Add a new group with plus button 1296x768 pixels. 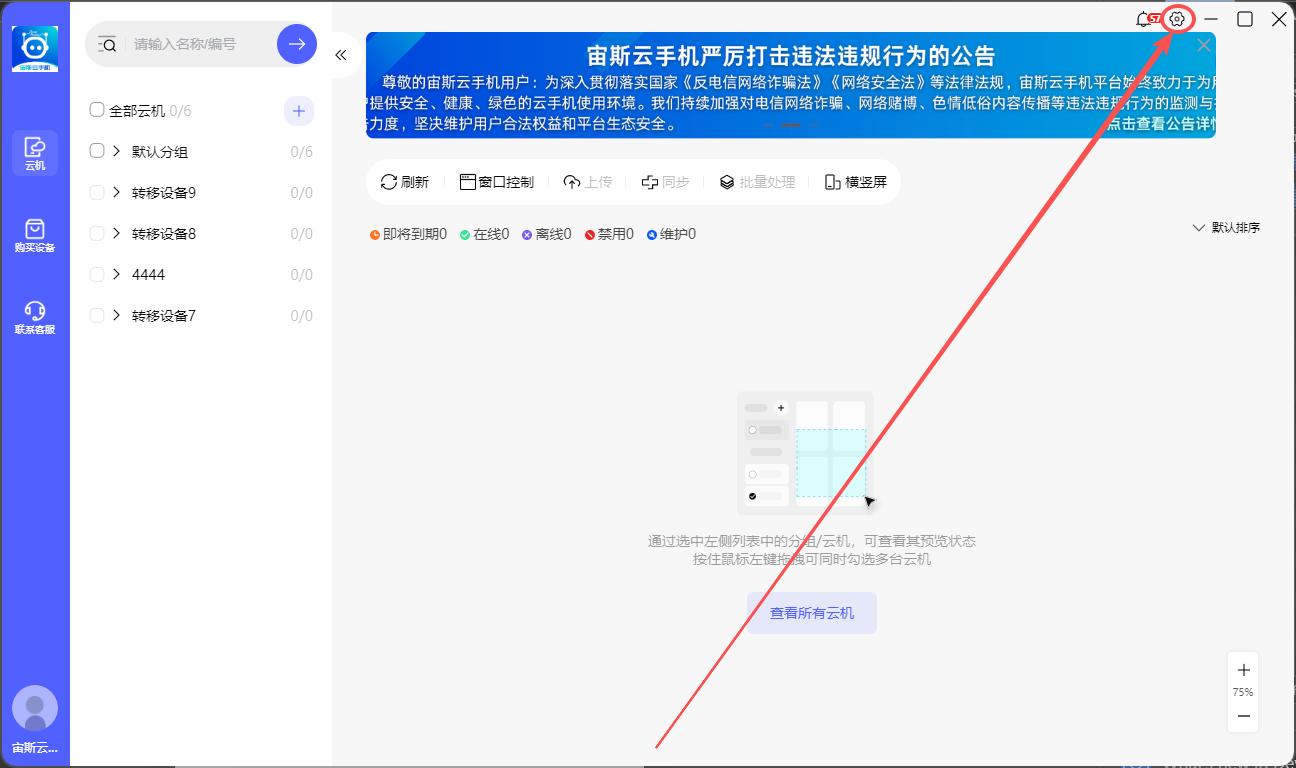[299, 111]
